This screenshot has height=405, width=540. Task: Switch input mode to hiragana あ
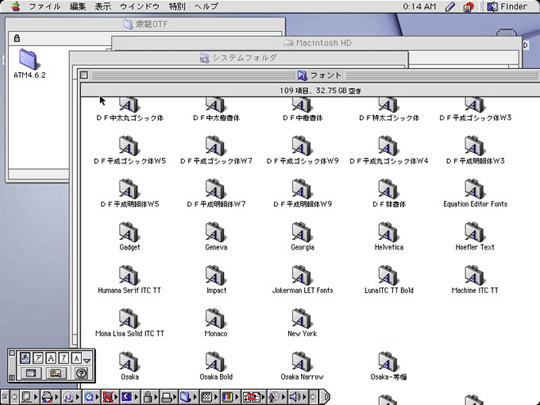(x=25, y=358)
